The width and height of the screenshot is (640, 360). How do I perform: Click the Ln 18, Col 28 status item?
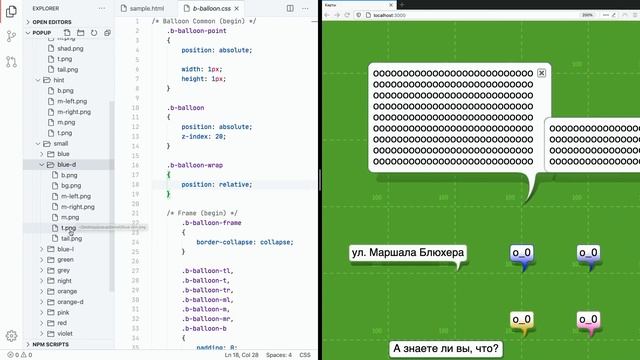point(241,355)
